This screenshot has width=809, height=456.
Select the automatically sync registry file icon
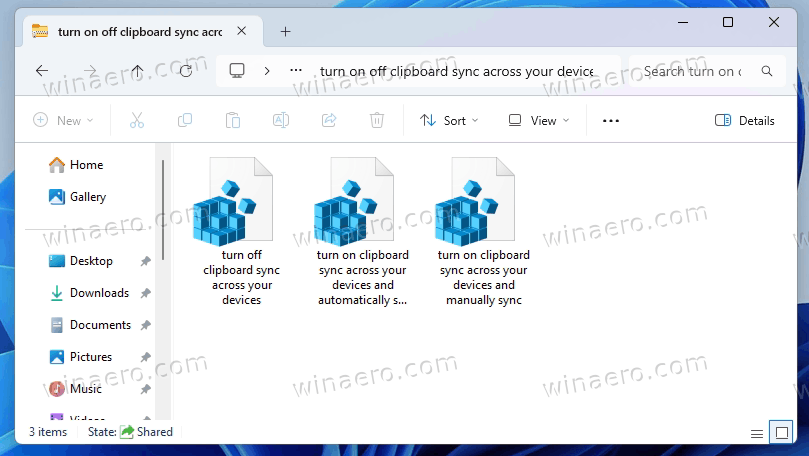354,201
